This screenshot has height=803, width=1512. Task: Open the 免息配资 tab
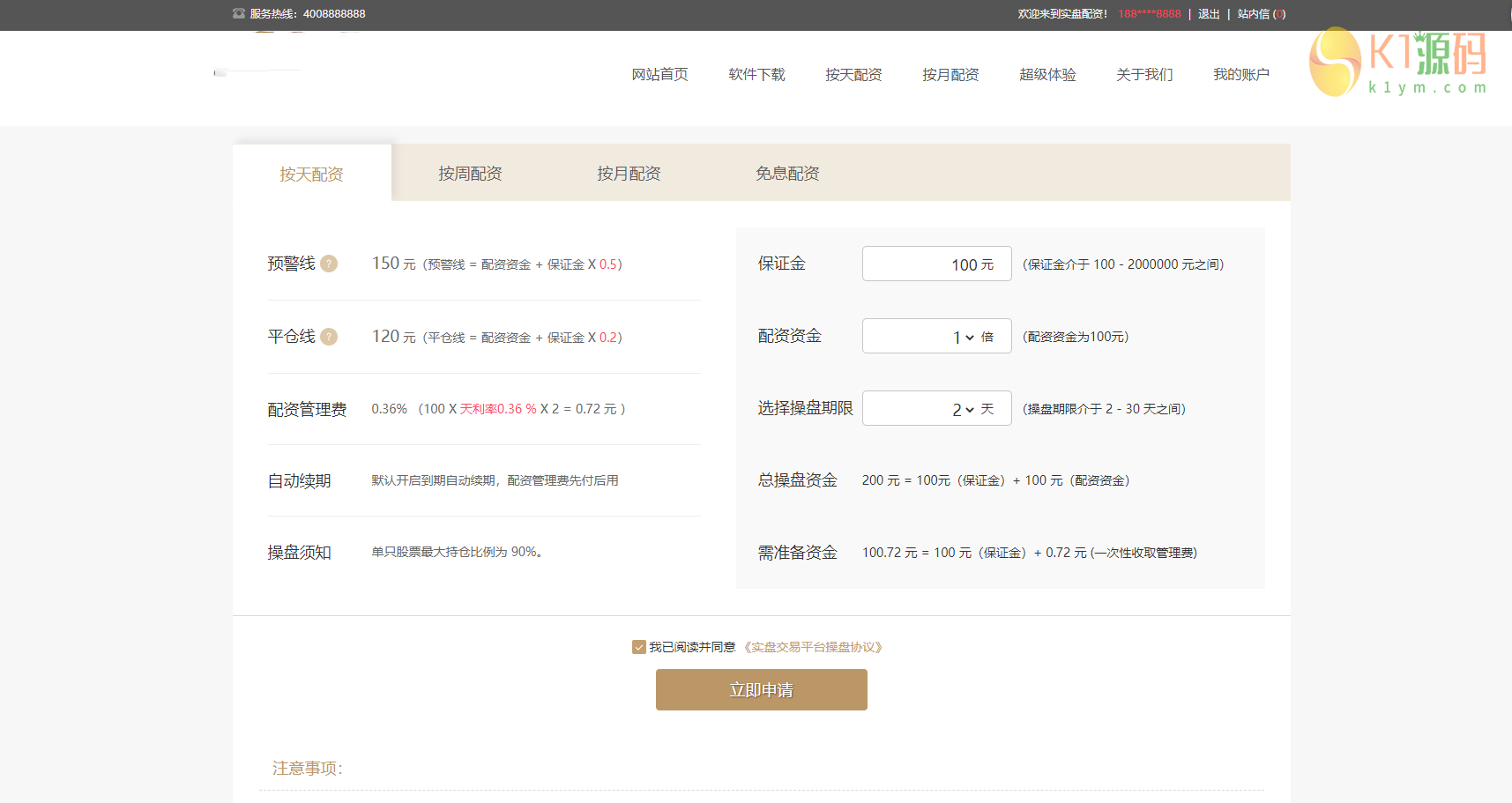coord(787,174)
